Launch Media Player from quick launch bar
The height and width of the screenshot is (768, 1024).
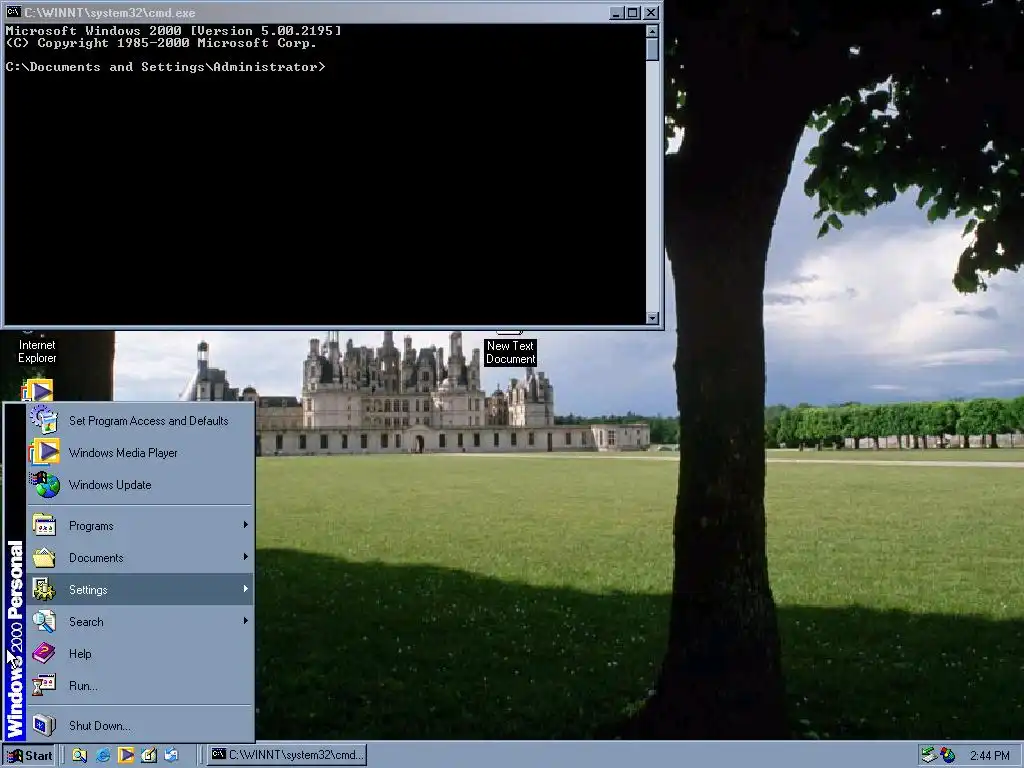pyautogui.click(x=126, y=756)
